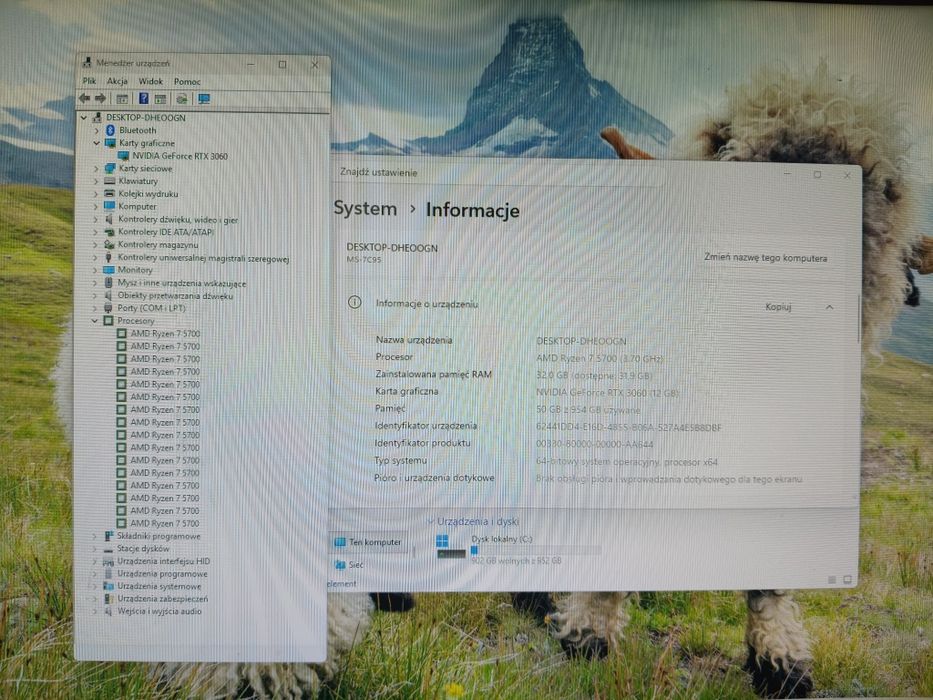Viewport: 933px width, 700px height.
Task: Collapse the Procesory node
Action: pyautogui.click(x=95, y=321)
